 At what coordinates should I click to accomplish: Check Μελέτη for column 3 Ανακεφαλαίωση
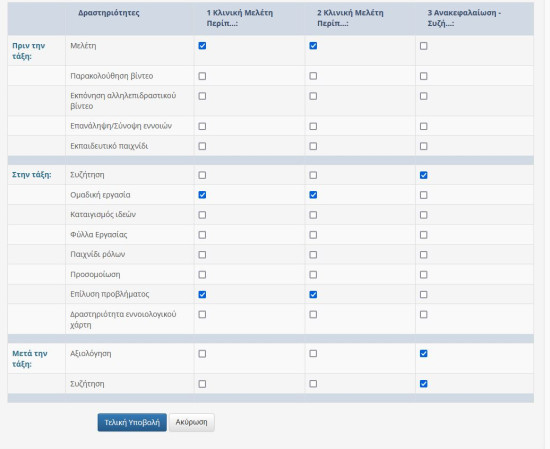click(x=423, y=46)
